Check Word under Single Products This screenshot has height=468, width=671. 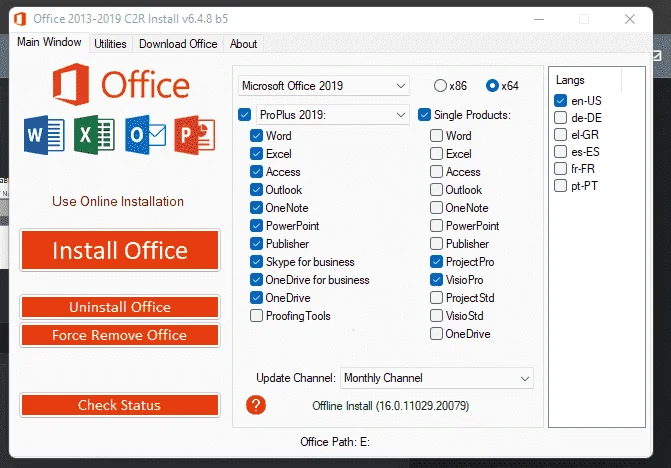[436, 136]
